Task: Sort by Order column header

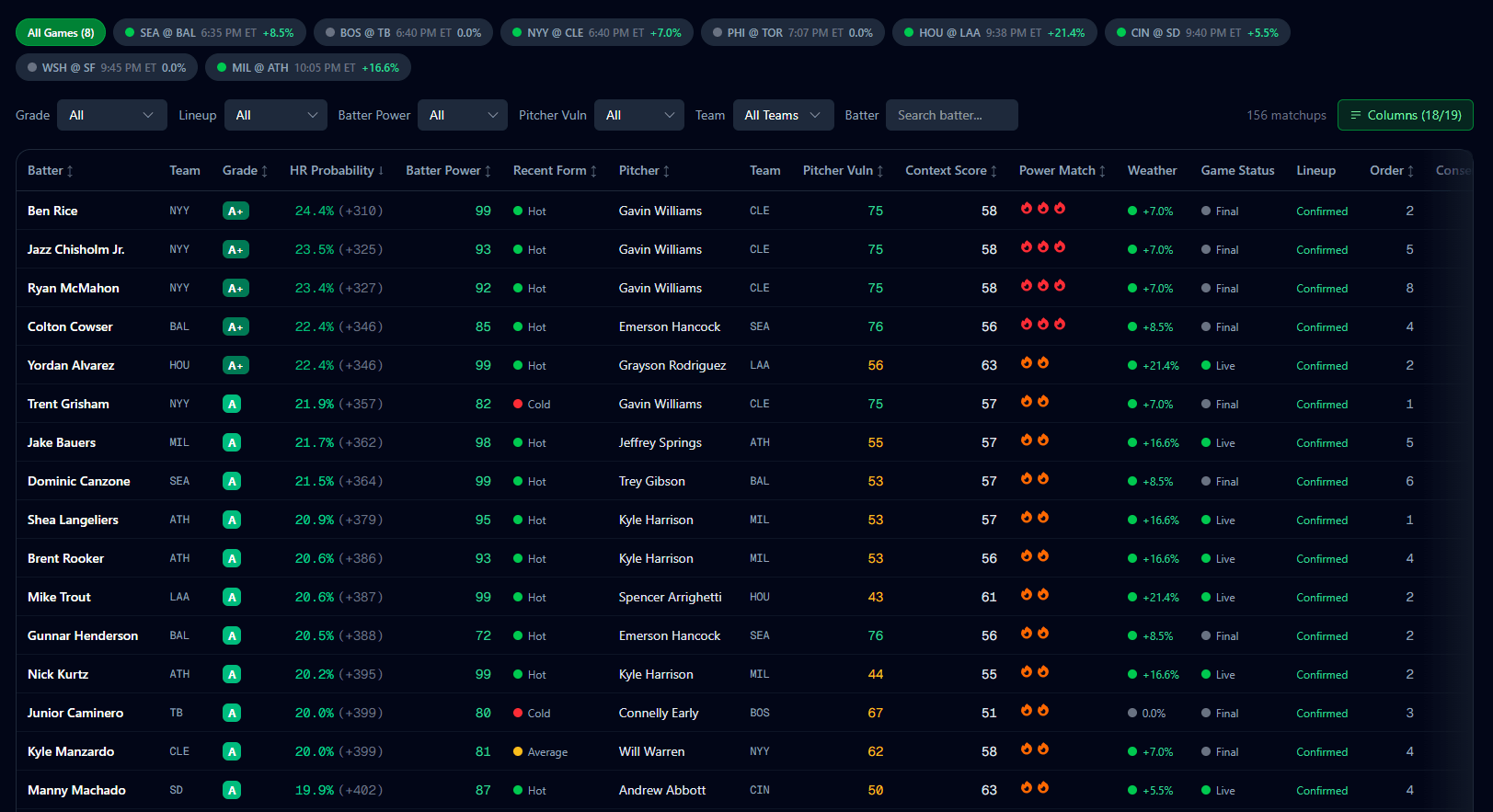Action: [1393, 170]
